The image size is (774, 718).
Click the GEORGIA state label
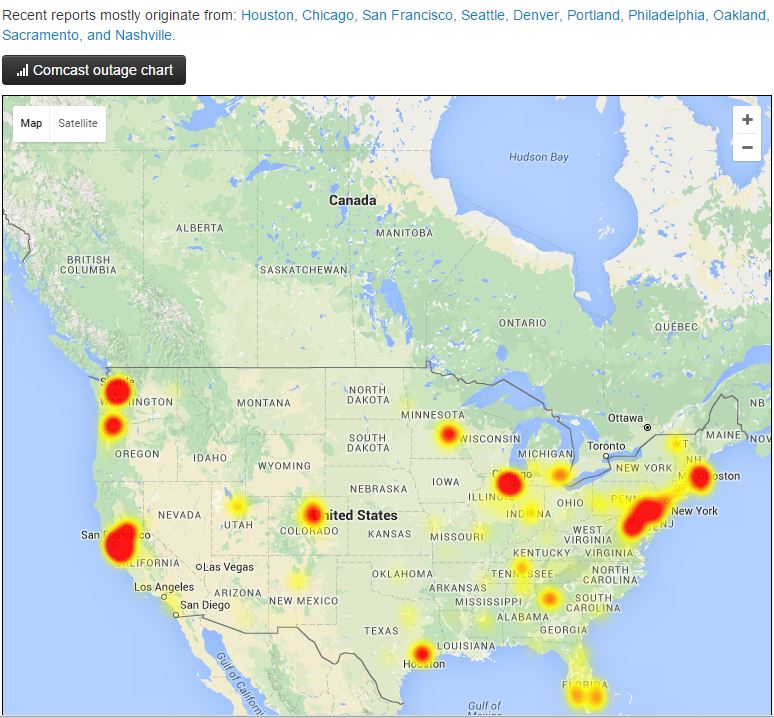[564, 630]
